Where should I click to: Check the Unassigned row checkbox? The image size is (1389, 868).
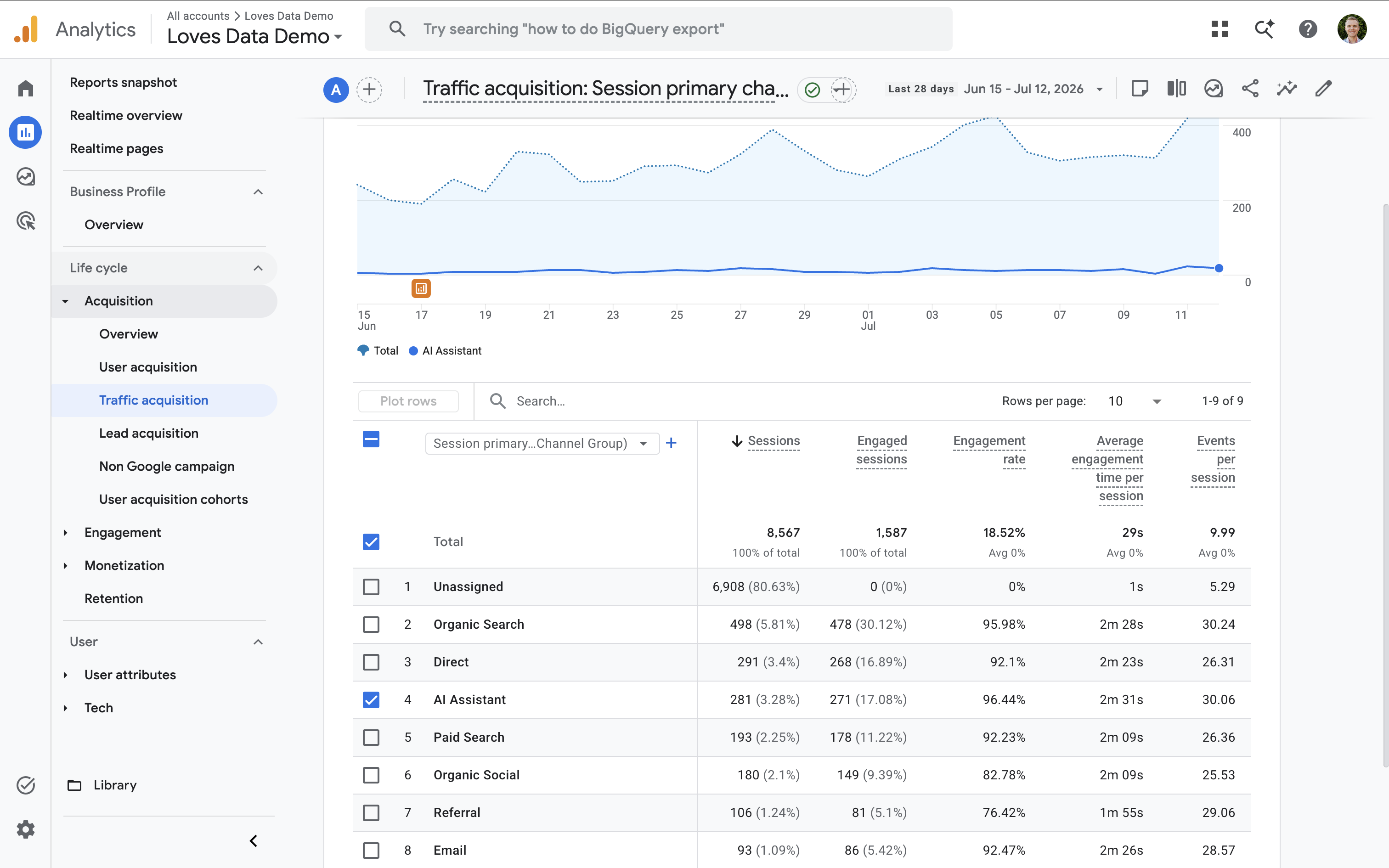coord(371,587)
